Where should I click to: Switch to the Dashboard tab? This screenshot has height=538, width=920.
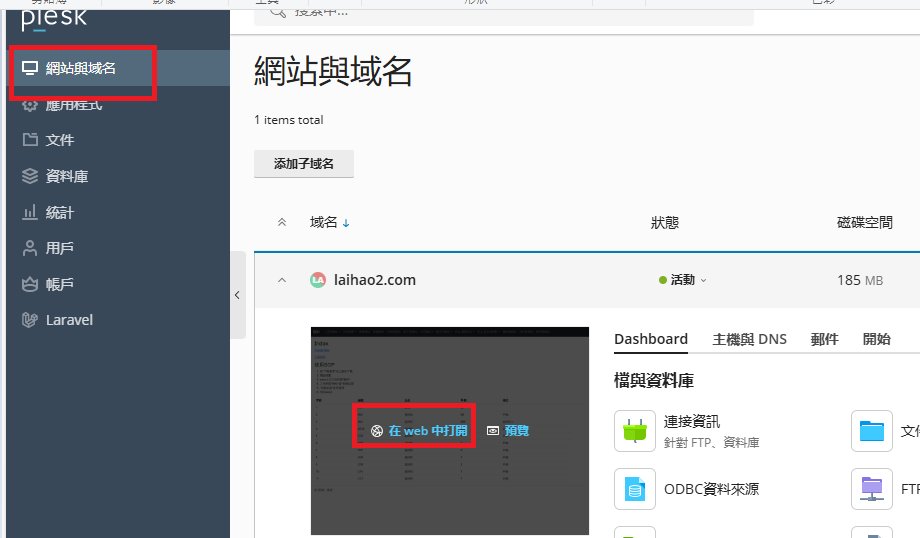[x=651, y=339]
